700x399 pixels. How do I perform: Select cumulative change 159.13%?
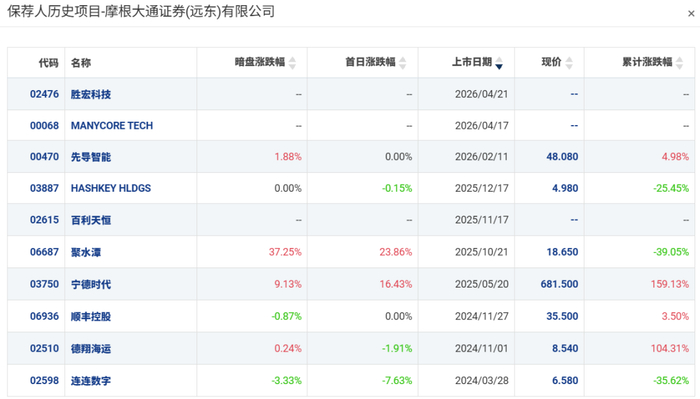pos(670,284)
